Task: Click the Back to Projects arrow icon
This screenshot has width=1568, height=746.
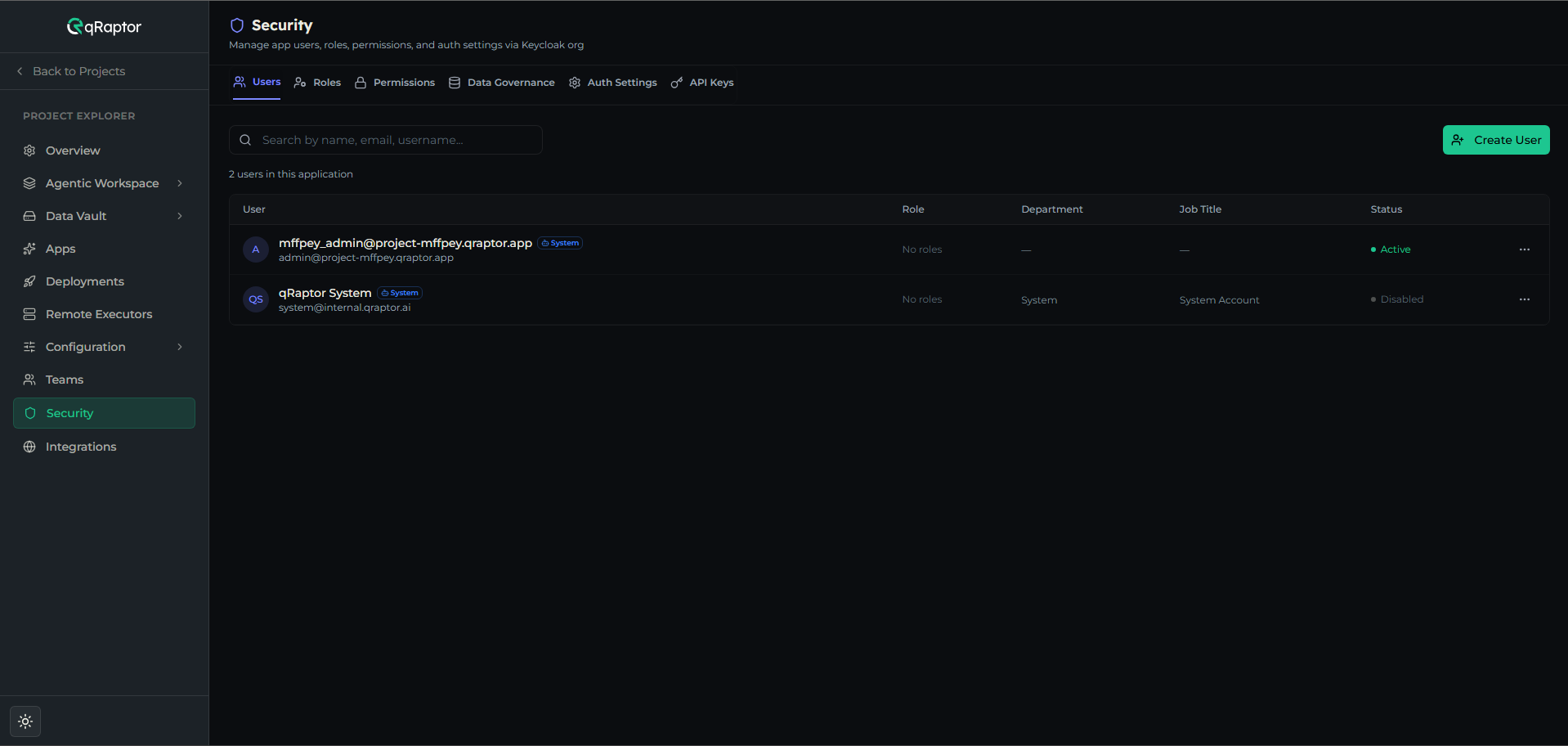Action: 20,71
